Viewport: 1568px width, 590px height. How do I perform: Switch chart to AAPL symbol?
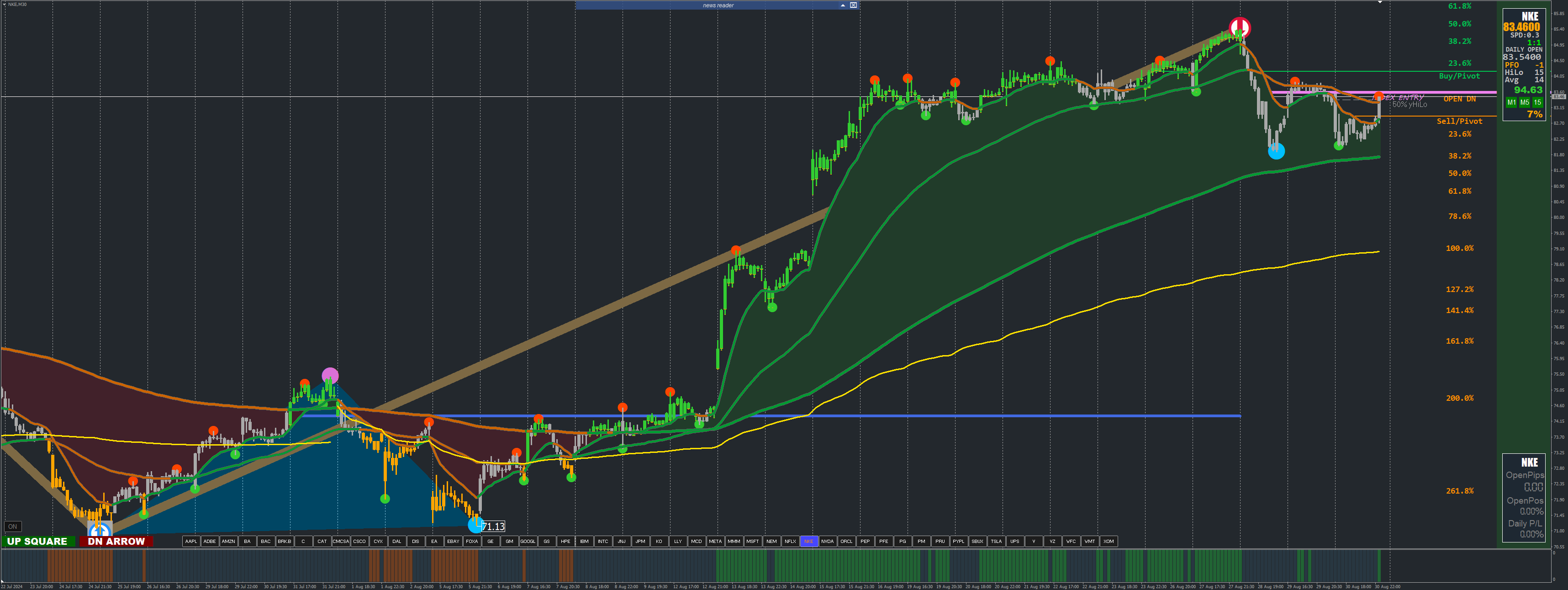pos(191,541)
